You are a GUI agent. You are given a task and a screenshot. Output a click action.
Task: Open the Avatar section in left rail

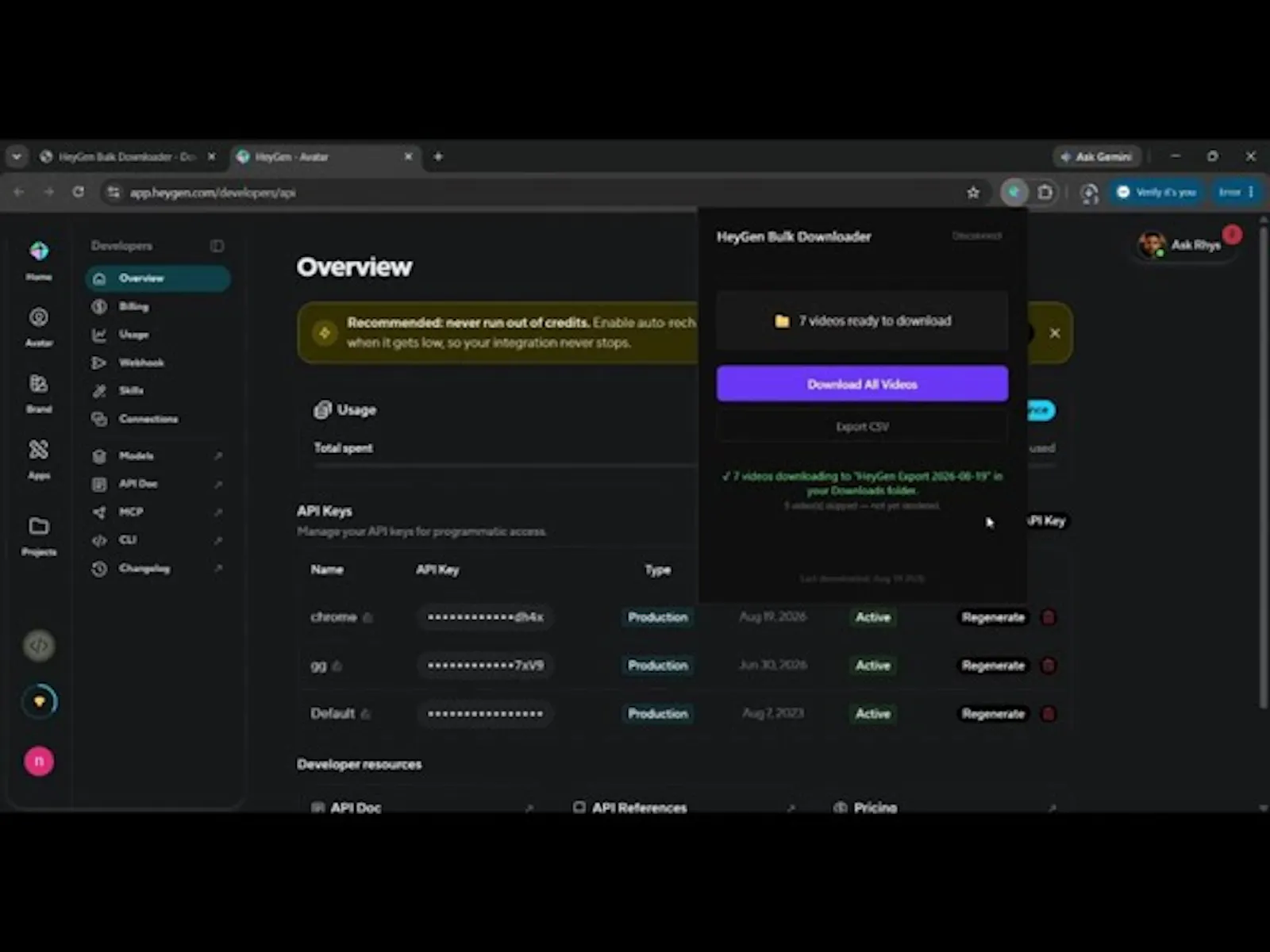tap(39, 327)
